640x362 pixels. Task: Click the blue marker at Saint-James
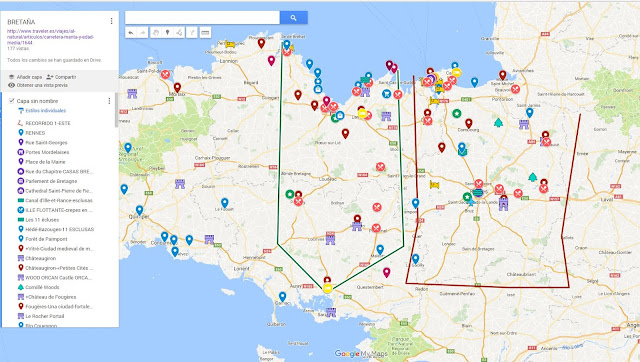[530, 112]
